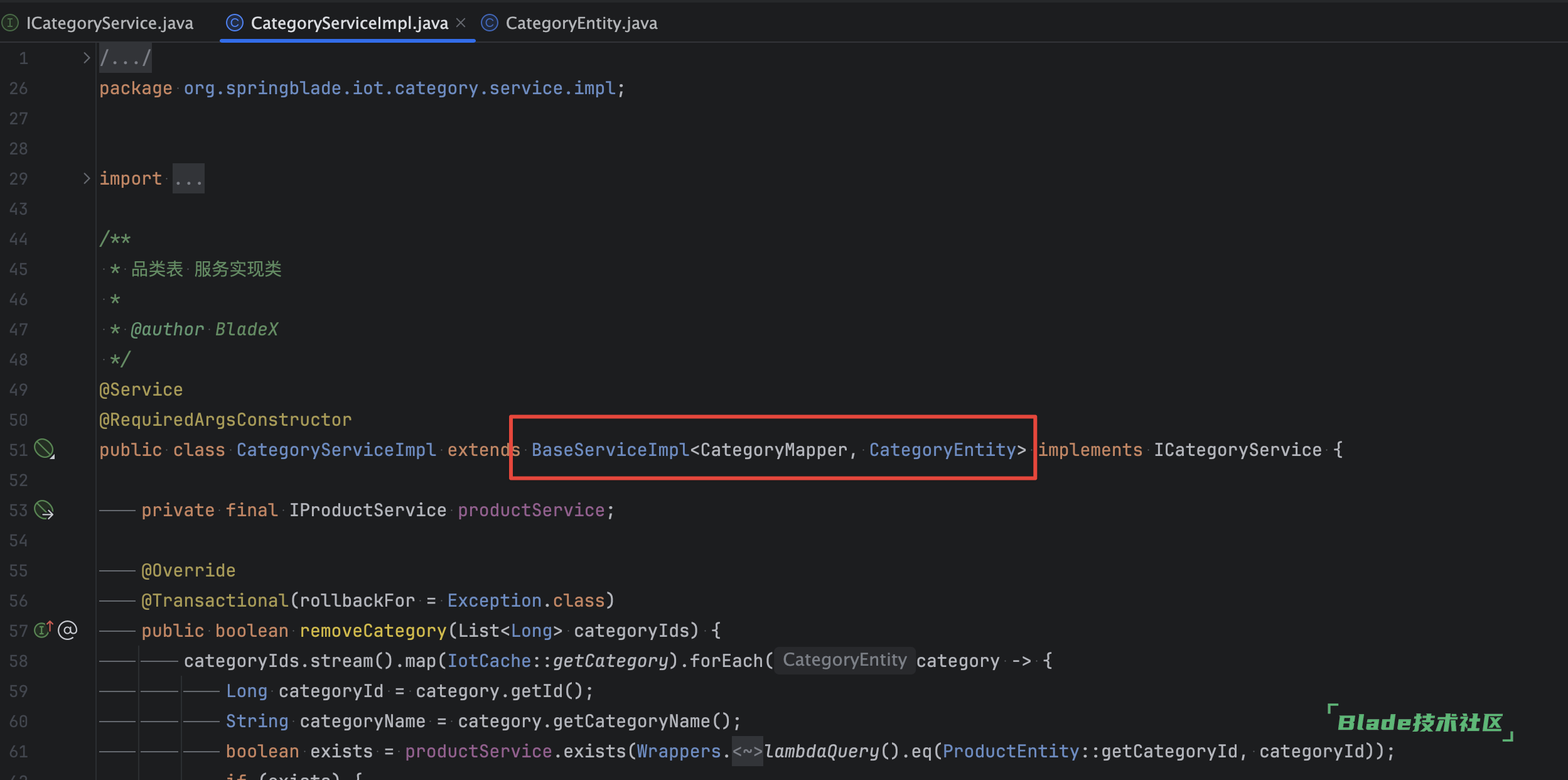Image resolution: width=1568 pixels, height=780 pixels.
Task: Click the collapsed <~> generics fold on line 61
Action: (x=747, y=752)
